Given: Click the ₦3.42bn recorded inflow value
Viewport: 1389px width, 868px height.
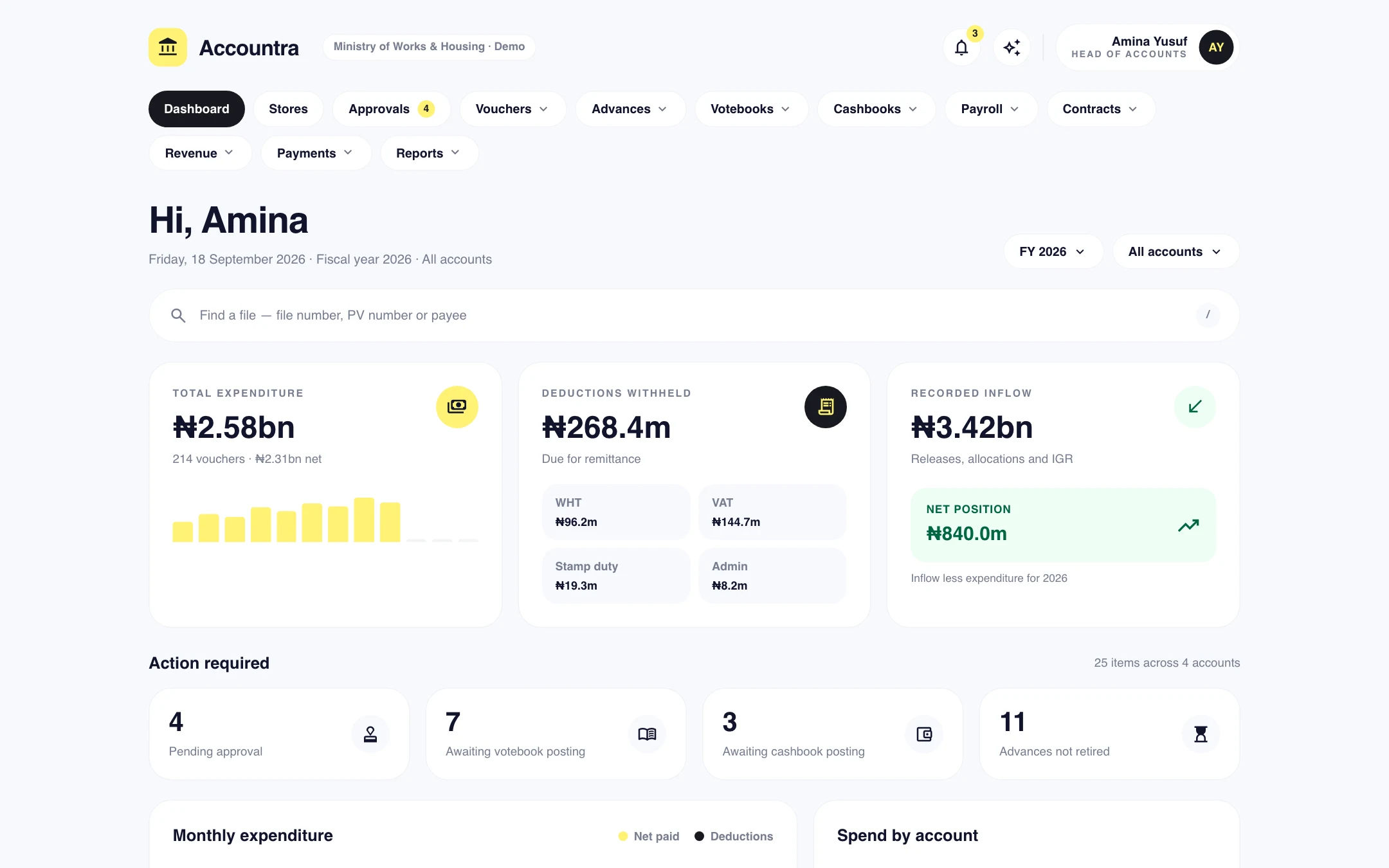Looking at the screenshot, I should coord(972,428).
